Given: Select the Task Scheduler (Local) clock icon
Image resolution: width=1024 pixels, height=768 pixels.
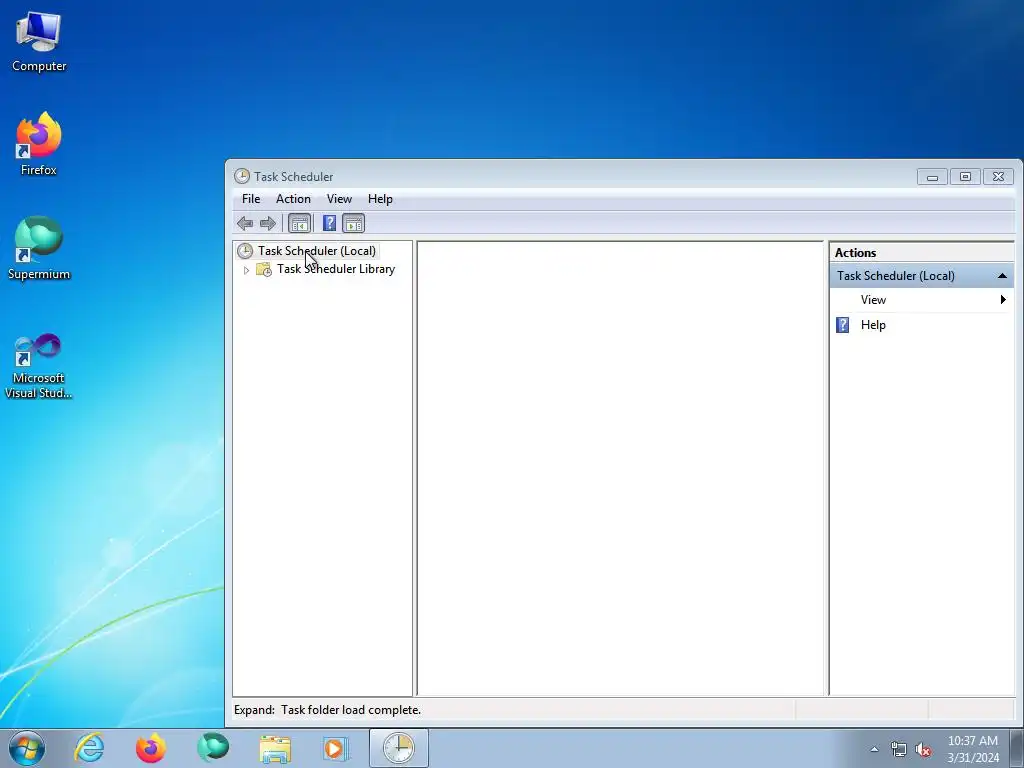Looking at the screenshot, I should click(245, 251).
